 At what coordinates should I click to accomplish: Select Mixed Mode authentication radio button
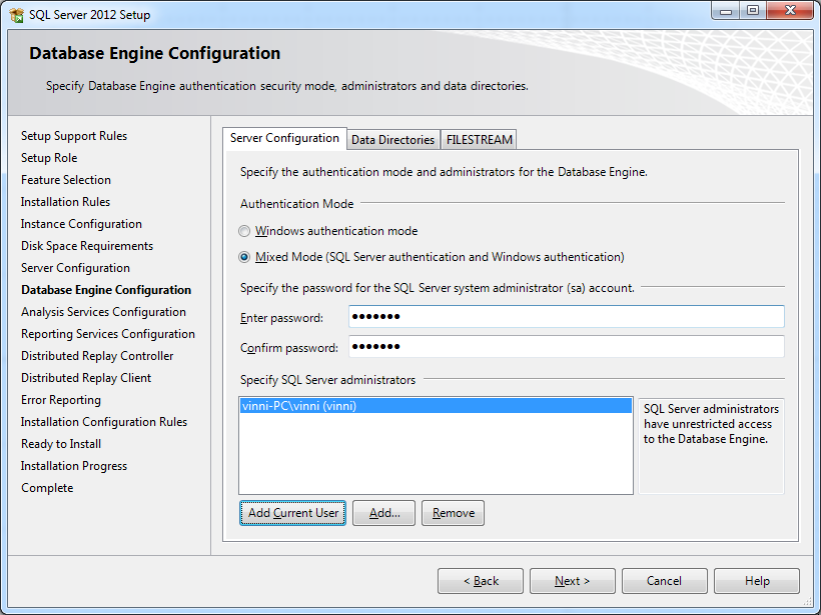coord(244,257)
